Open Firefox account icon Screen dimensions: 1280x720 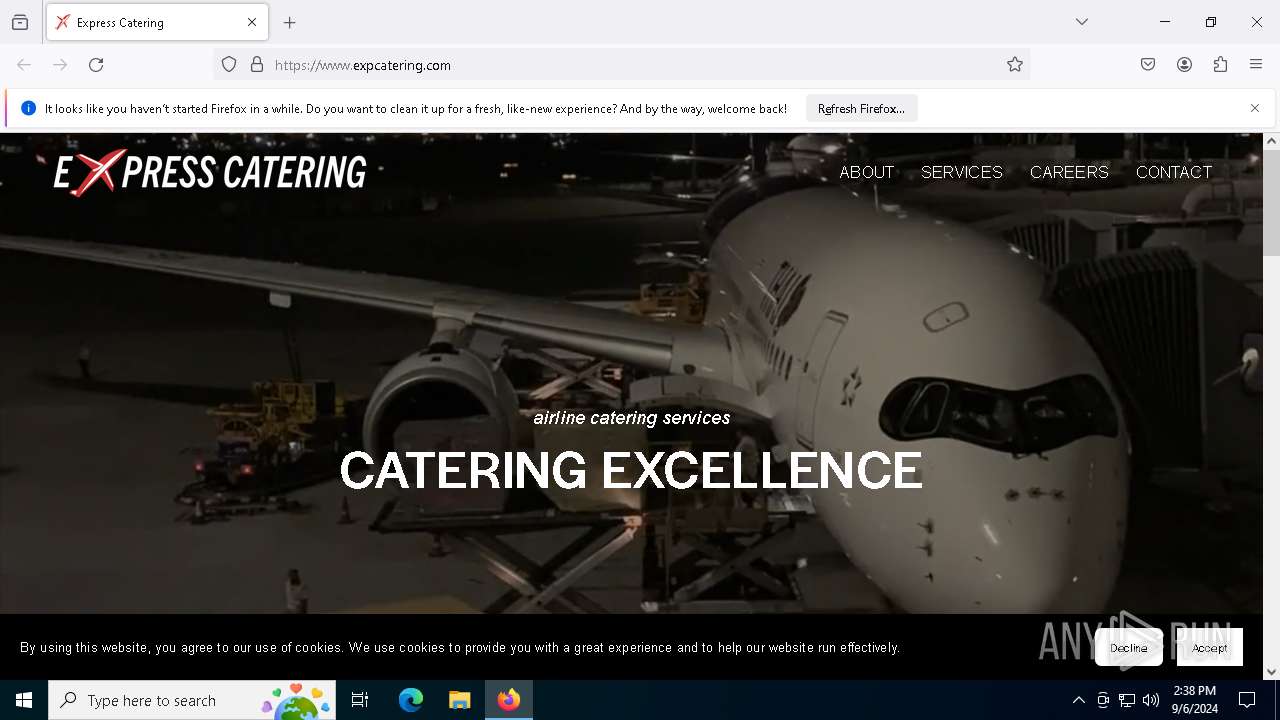(1184, 65)
